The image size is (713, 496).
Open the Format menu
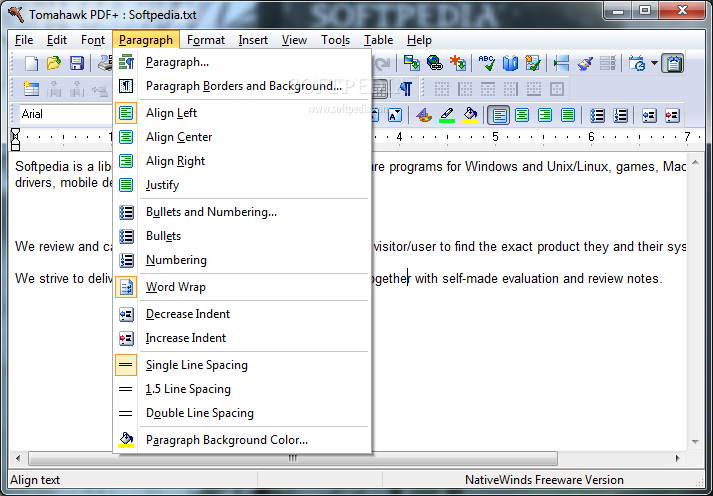coord(206,40)
